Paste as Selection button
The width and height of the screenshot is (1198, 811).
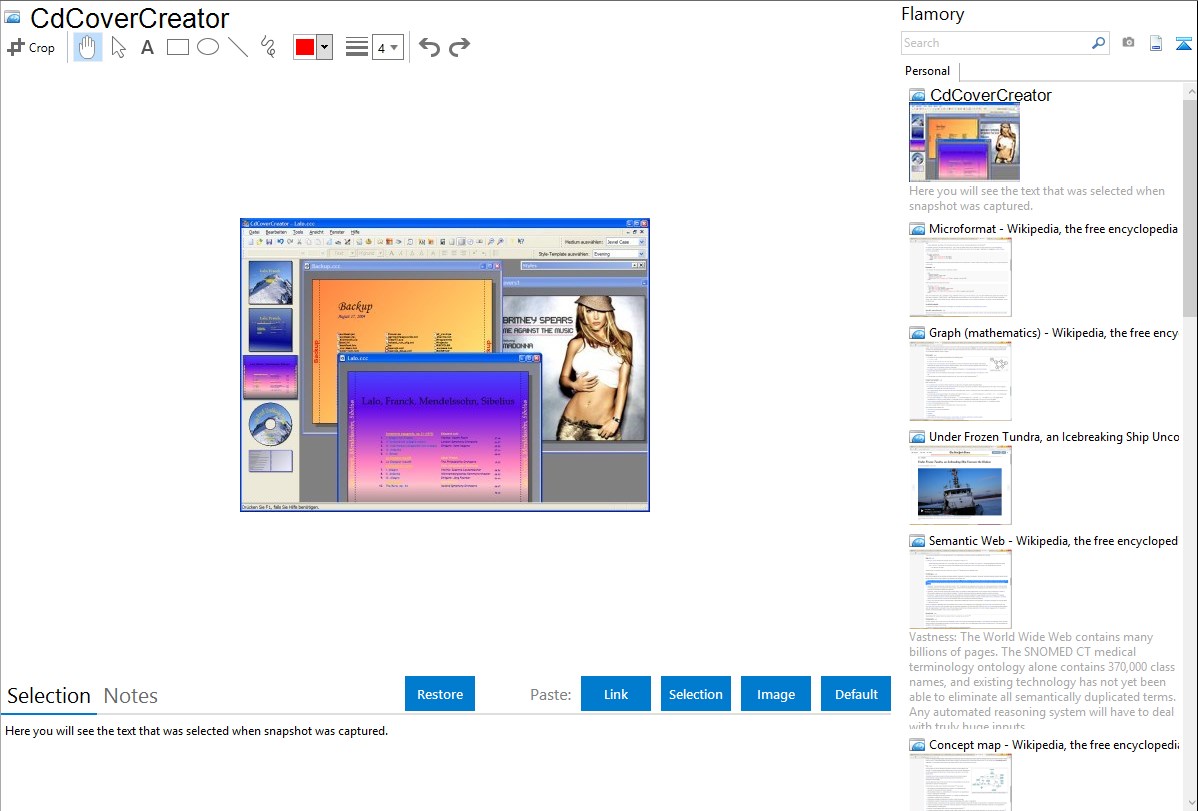(696, 694)
